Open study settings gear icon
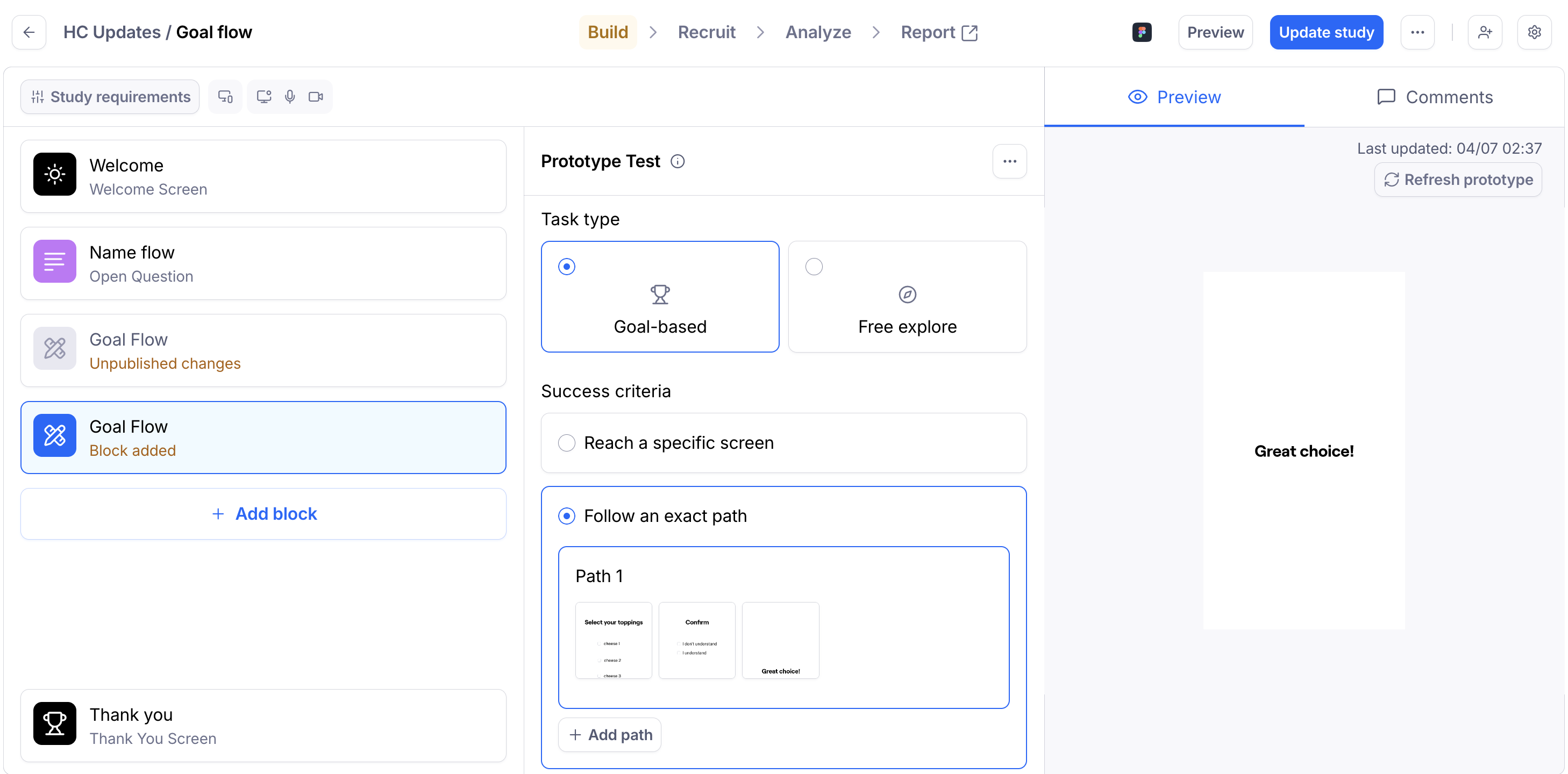The image size is (1568, 774). (x=1534, y=32)
